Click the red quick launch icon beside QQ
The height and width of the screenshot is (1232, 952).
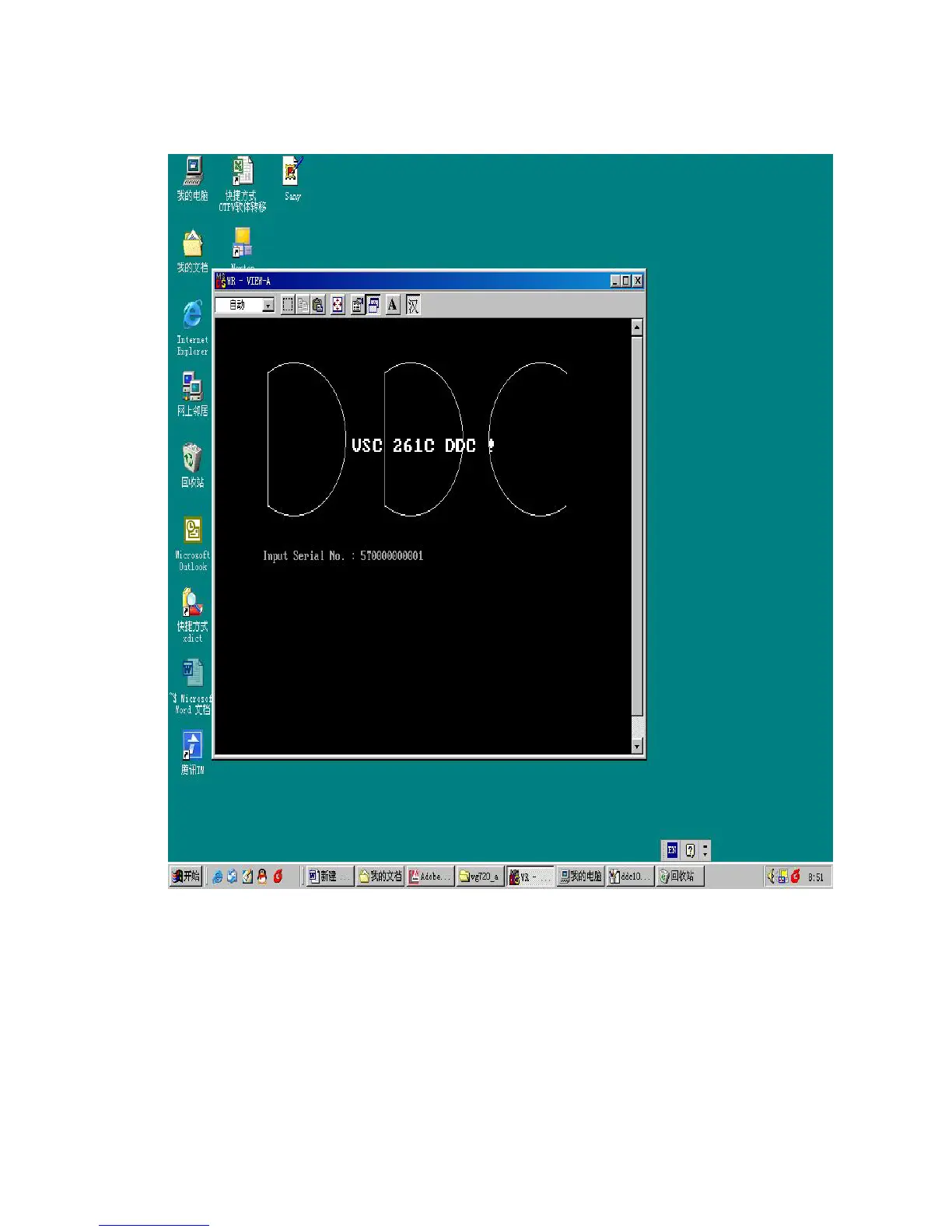coord(278,877)
